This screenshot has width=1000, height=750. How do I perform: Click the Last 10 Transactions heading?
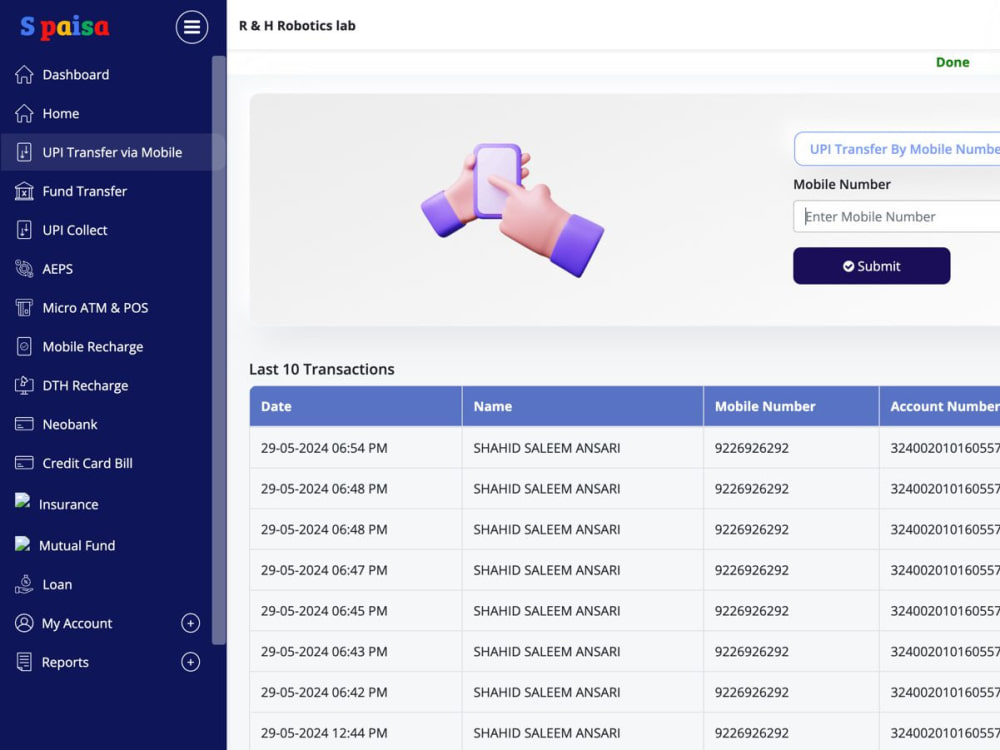(x=321, y=369)
